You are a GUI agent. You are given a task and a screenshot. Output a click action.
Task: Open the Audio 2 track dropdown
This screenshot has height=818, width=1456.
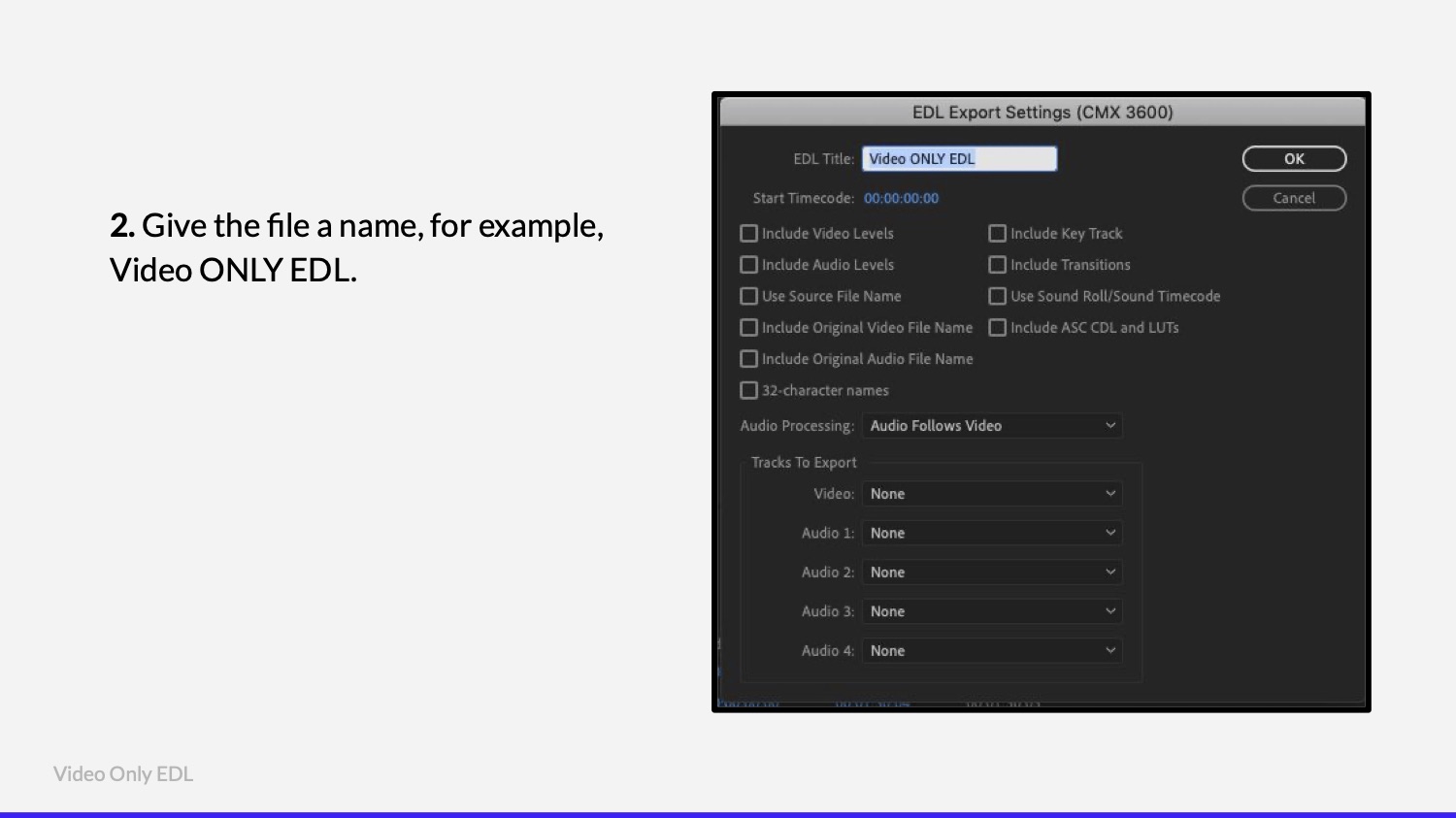pos(992,572)
